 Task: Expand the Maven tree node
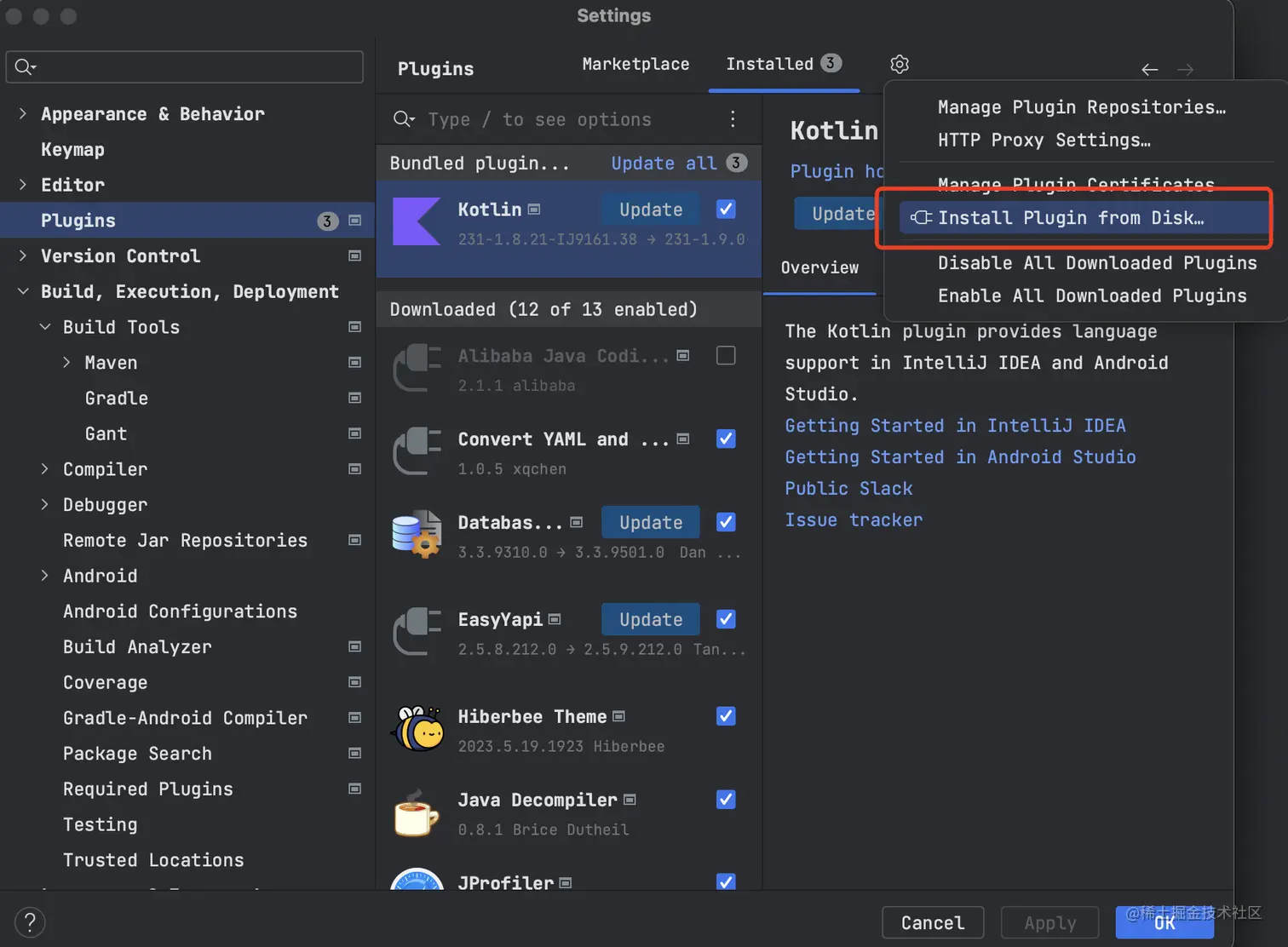pyautogui.click(x=67, y=363)
